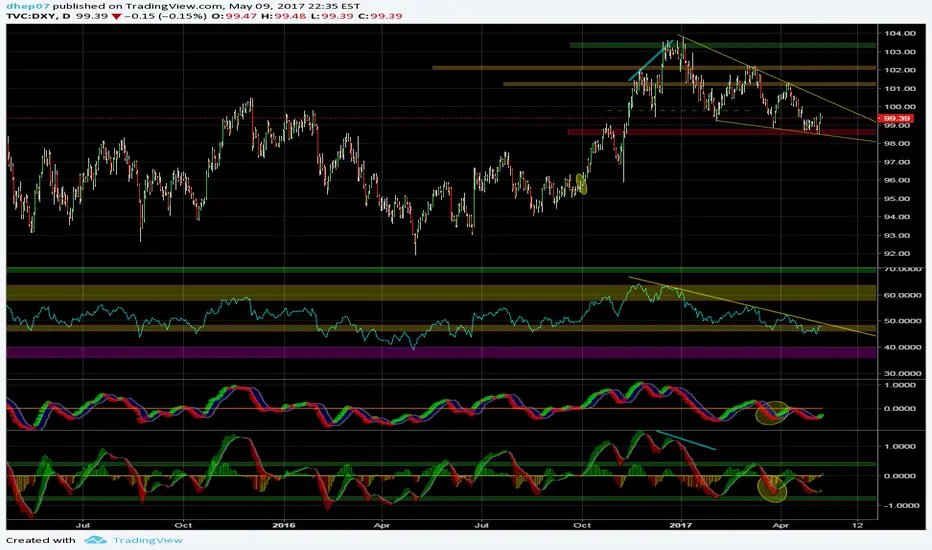This screenshot has width=932, height=550.
Task: Click the L:99.39 low value
Action: click(332, 16)
